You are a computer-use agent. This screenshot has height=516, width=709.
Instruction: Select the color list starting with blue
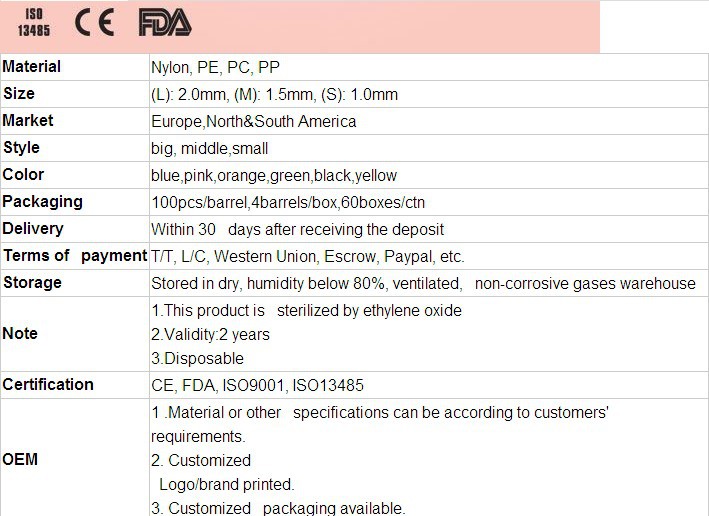pyautogui.click(x=274, y=176)
